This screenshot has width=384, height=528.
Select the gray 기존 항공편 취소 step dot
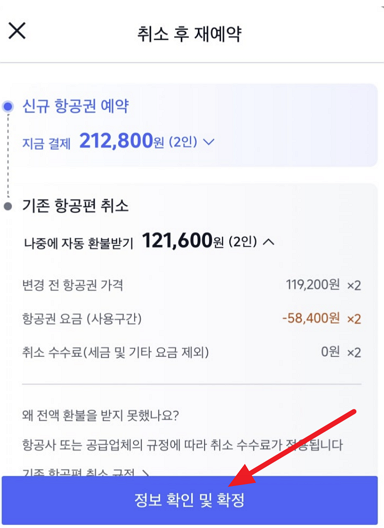(8, 206)
